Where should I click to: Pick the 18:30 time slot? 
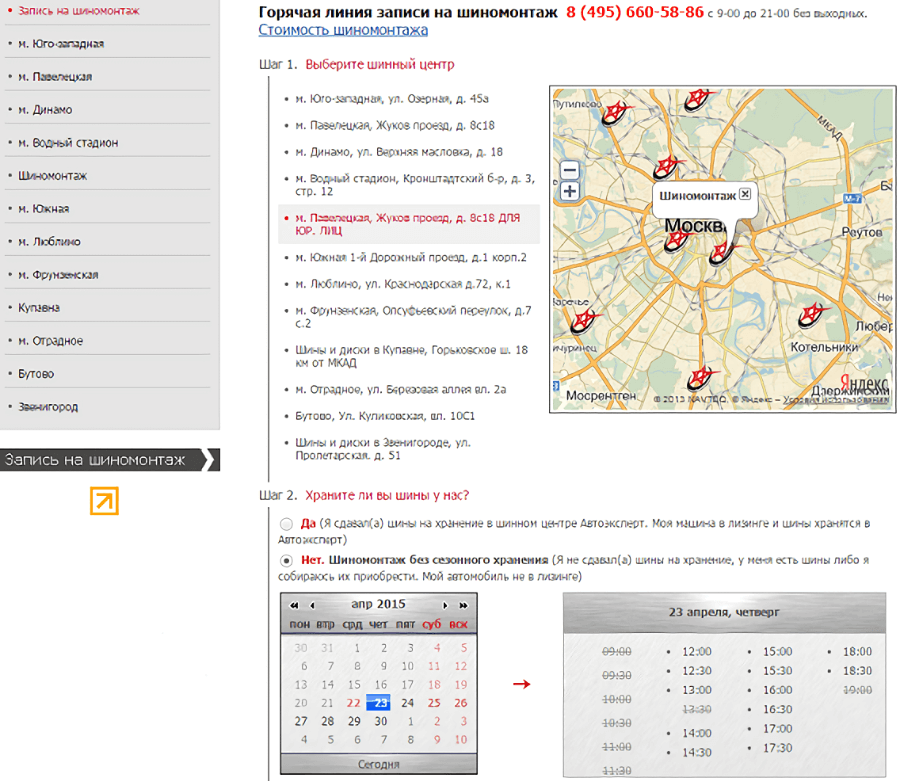click(857, 671)
